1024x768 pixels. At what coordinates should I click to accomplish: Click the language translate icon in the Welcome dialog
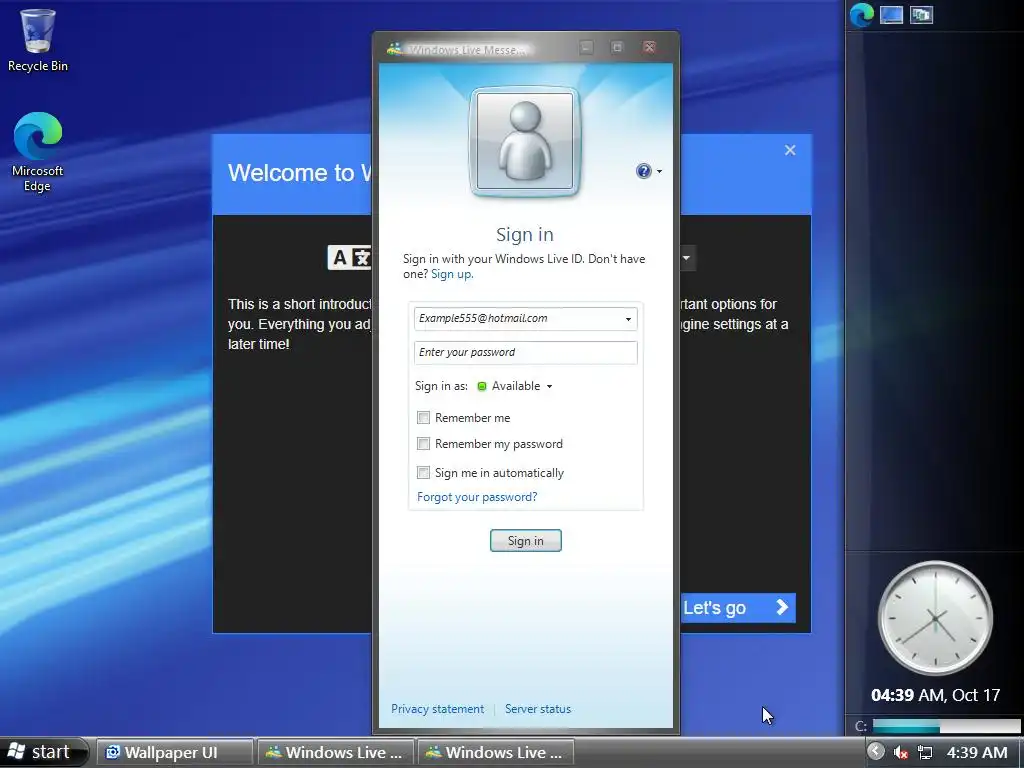[x=349, y=258]
